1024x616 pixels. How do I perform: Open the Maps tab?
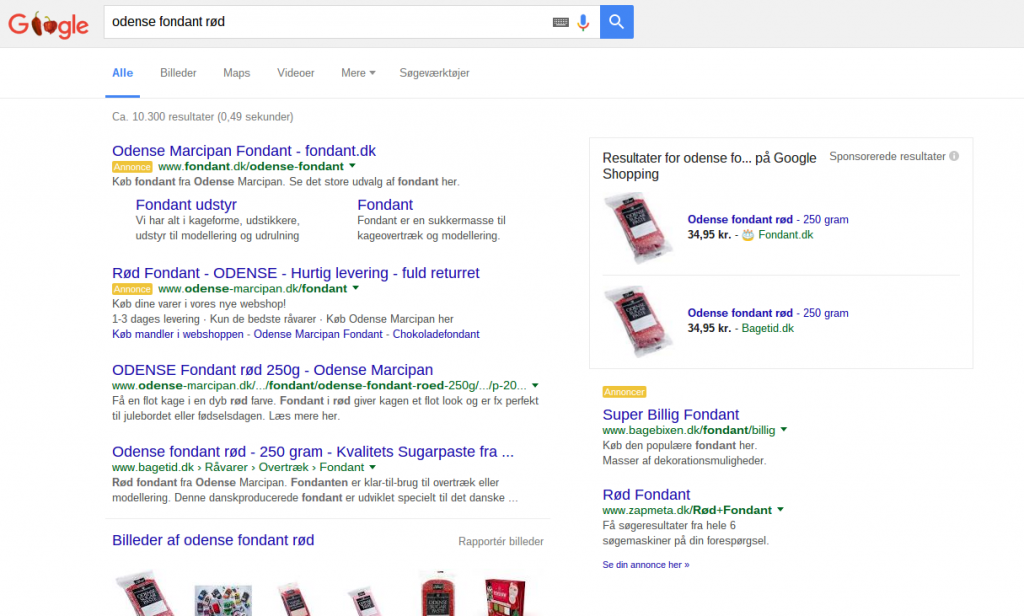pyautogui.click(x=236, y=73)
